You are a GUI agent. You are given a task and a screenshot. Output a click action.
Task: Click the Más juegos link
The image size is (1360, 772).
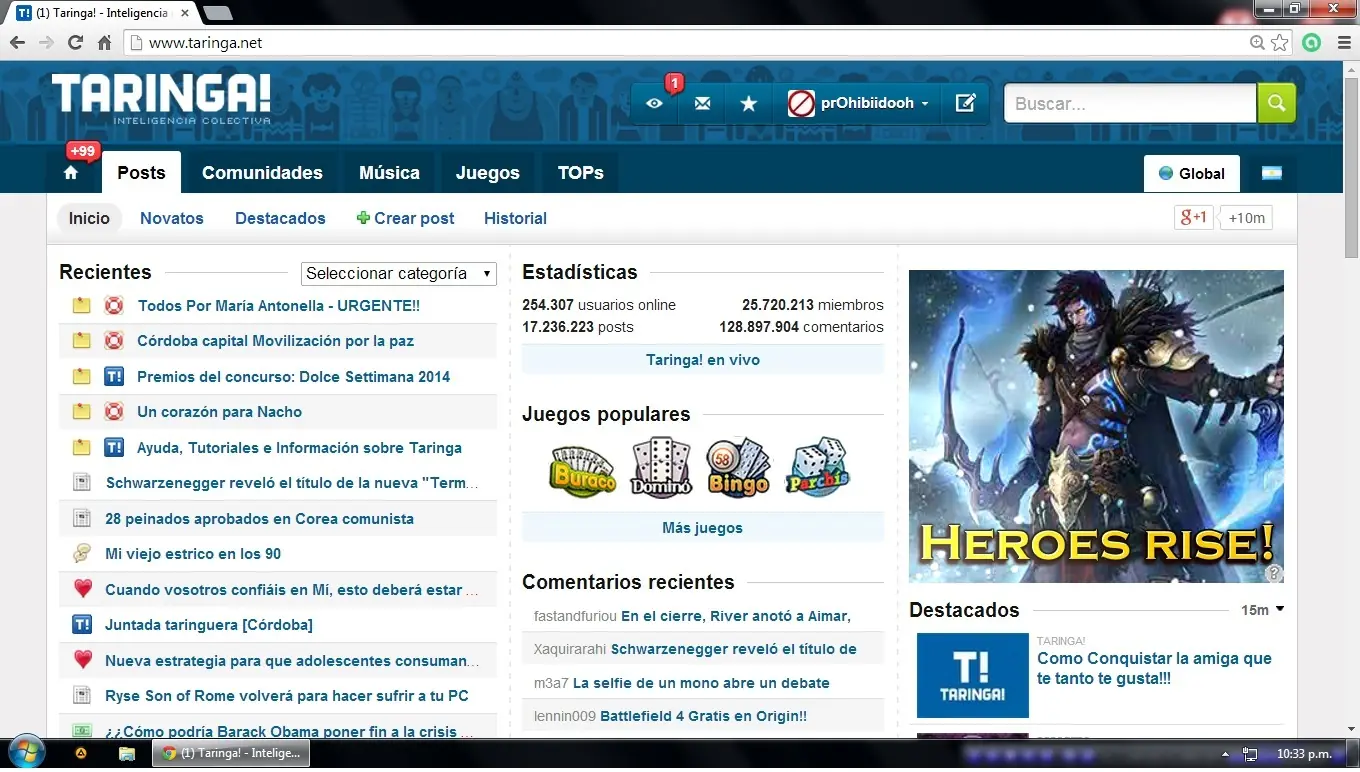703,528
